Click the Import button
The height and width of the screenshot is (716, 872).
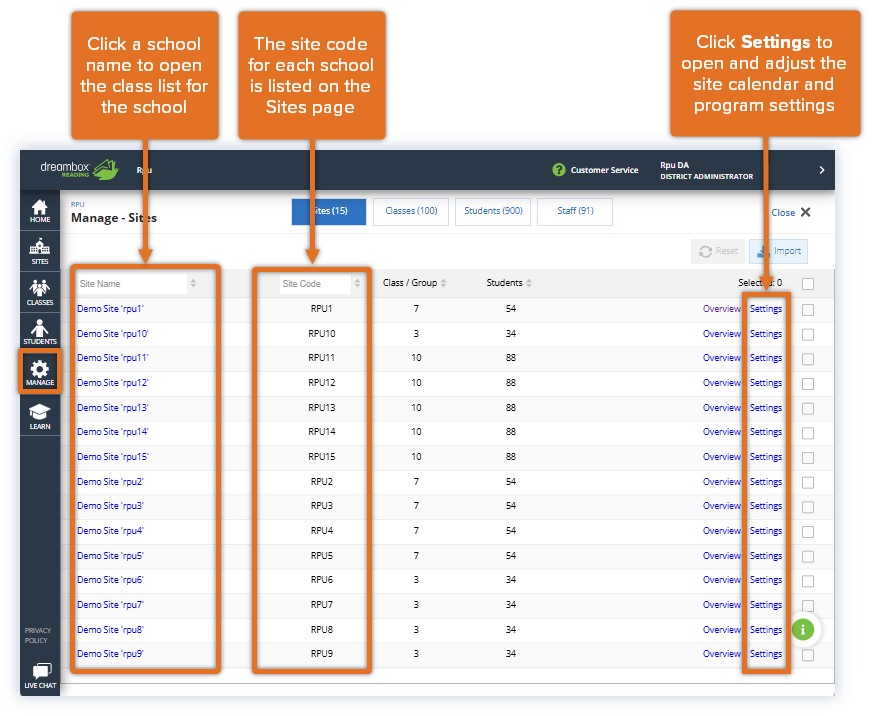[779, 251]
